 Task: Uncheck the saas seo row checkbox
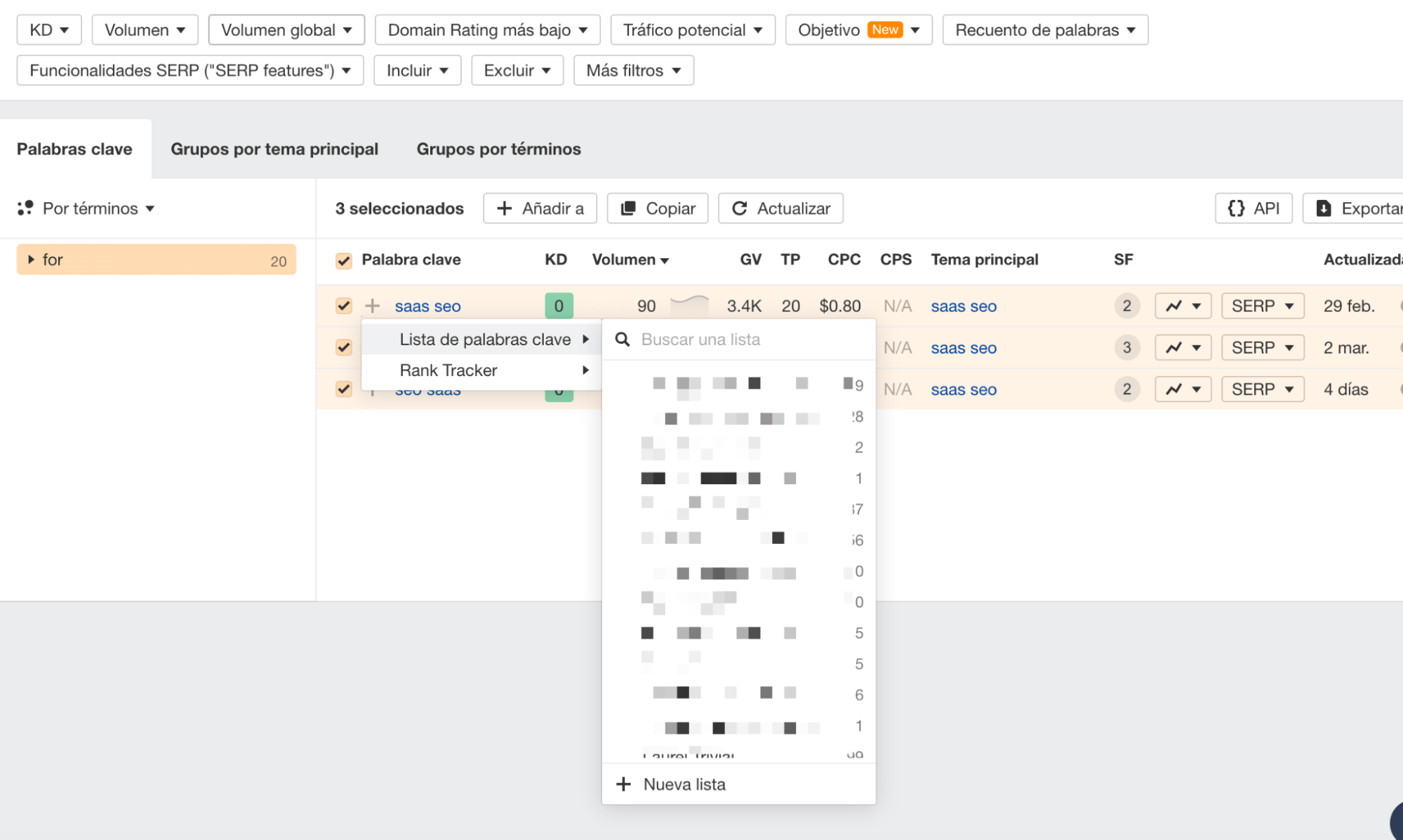[343, 306]
